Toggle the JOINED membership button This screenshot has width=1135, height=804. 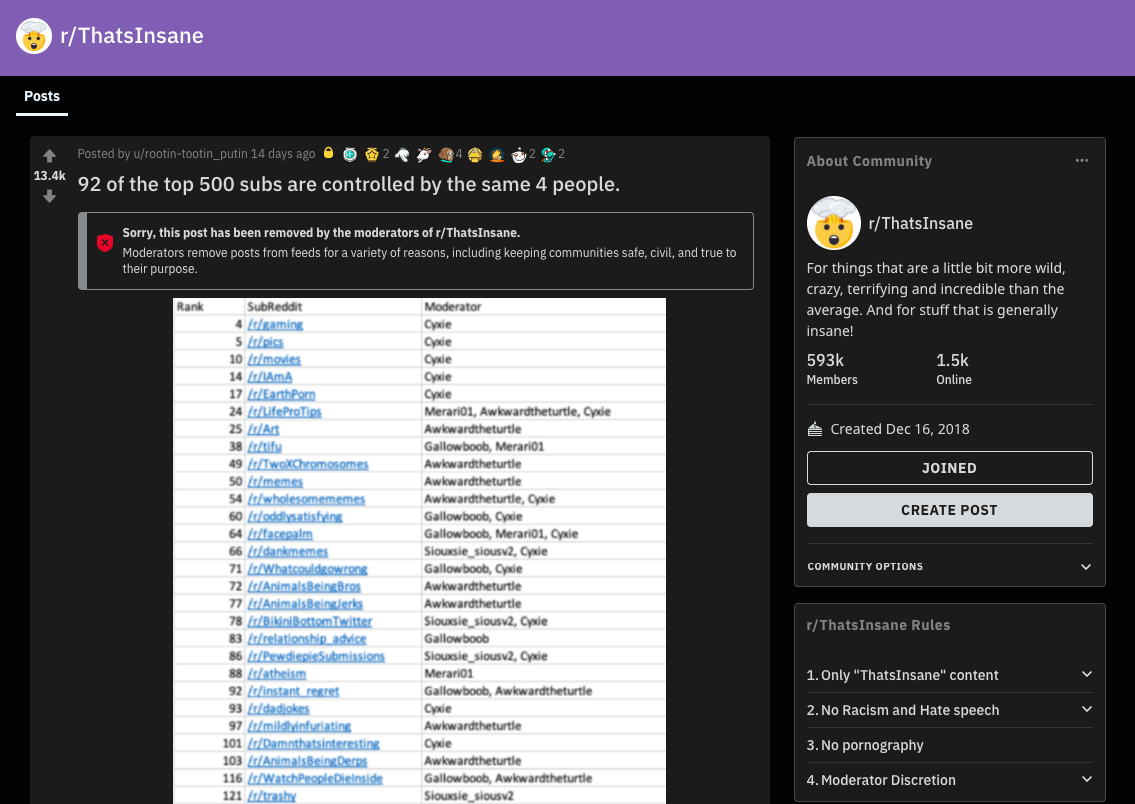pos(948,468)
